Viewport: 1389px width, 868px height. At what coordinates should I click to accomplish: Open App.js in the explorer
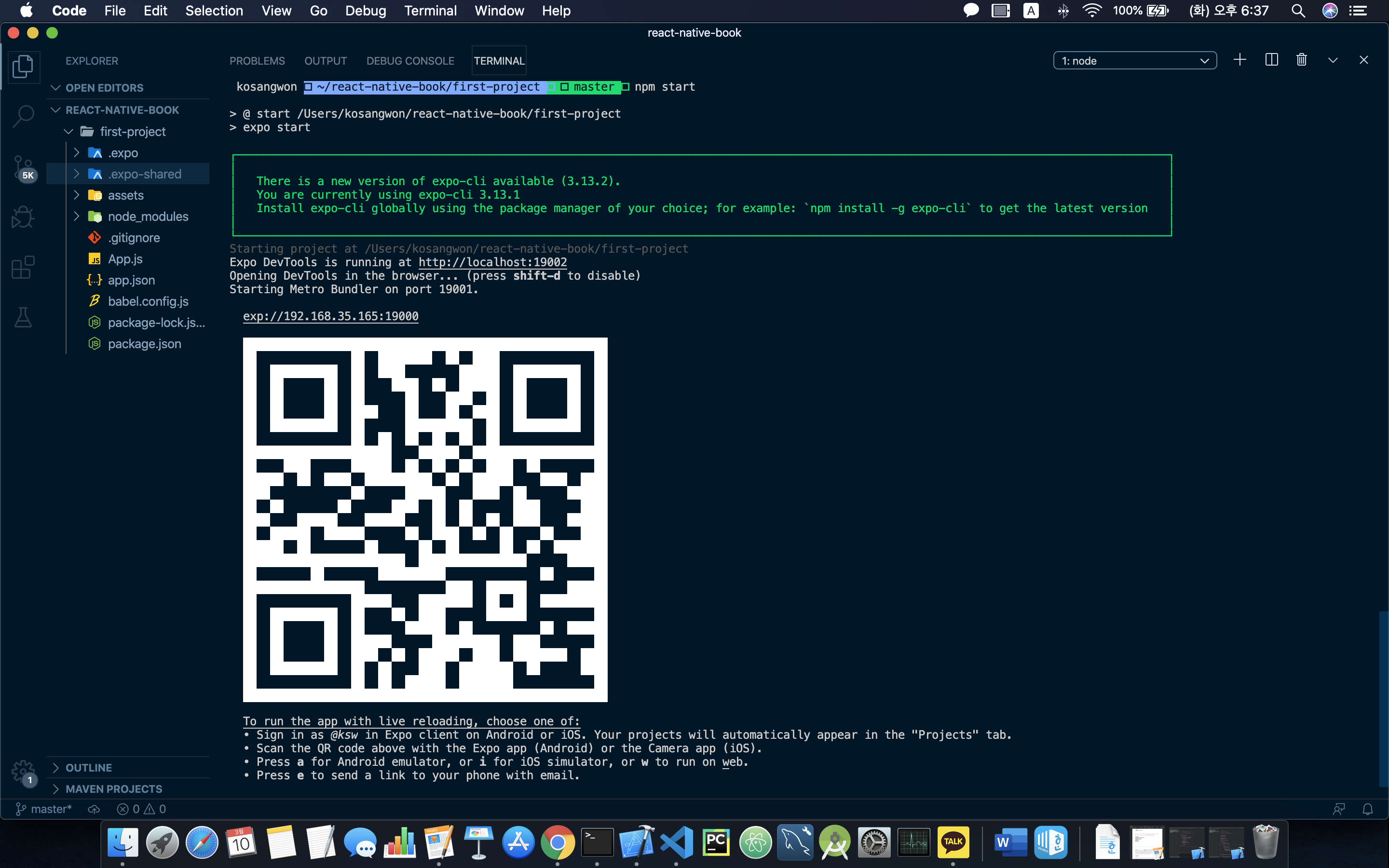(125, 259)
